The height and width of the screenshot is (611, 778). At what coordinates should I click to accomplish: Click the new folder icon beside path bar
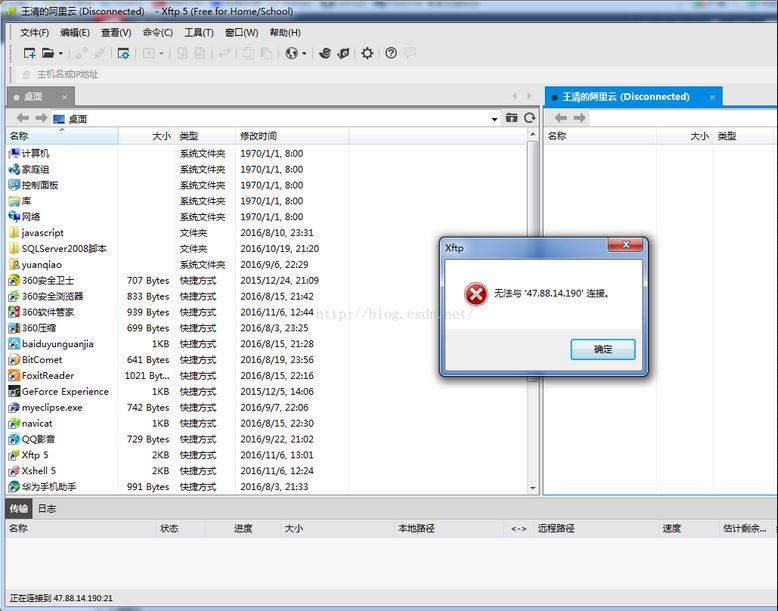[x=512, y=118]
